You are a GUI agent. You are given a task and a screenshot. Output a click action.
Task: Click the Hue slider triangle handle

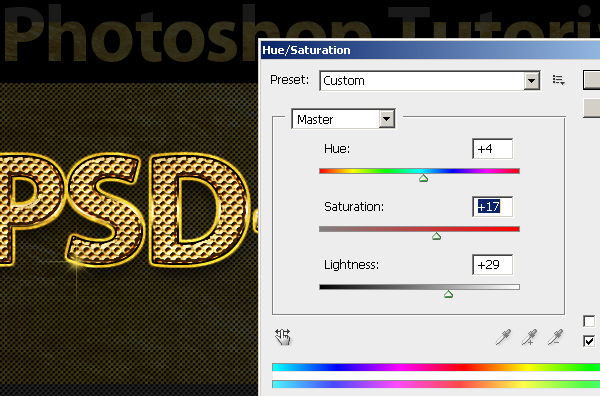pos(423,178)
